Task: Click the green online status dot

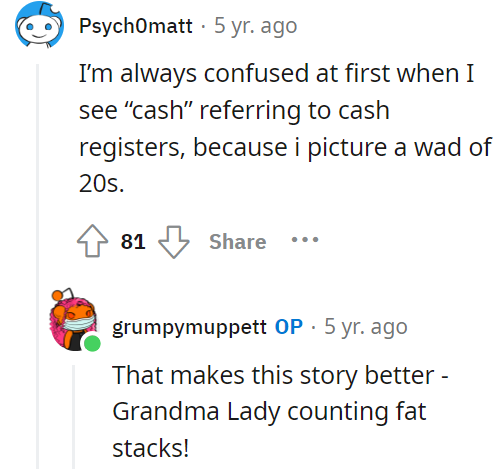Action: pos(92,344)
